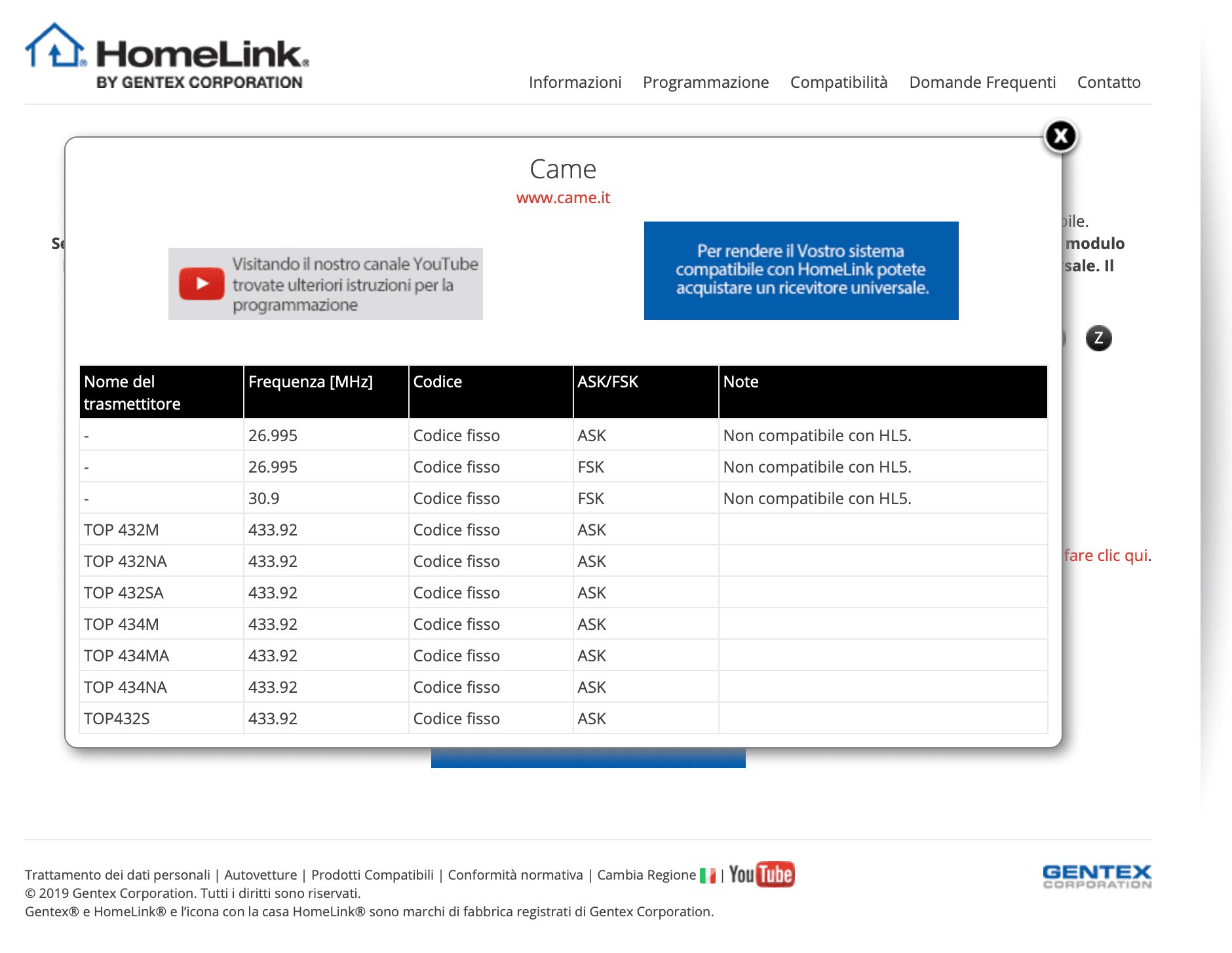1232x953 pixels.
Task: Select the TOP 434MA table cell
Action: pyautogui.click(x=161, y=655)
